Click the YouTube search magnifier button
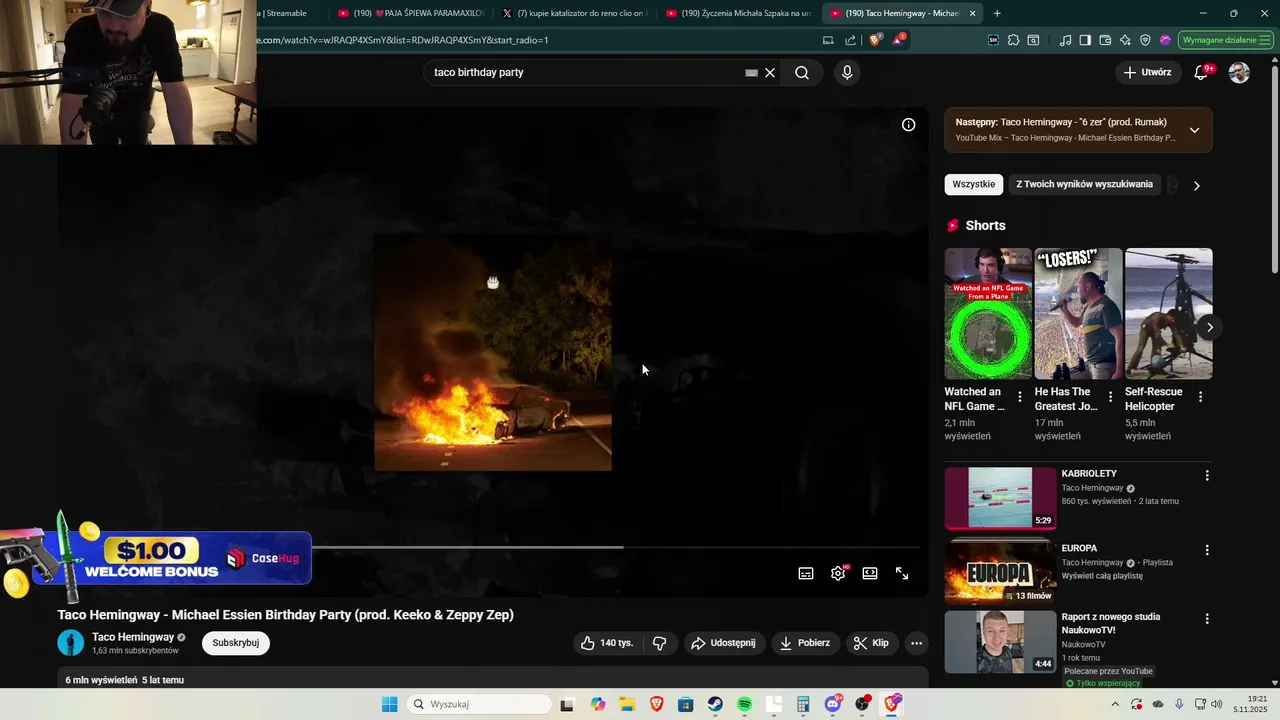Screen dimensions: 1280x720 tap(802, 73)
